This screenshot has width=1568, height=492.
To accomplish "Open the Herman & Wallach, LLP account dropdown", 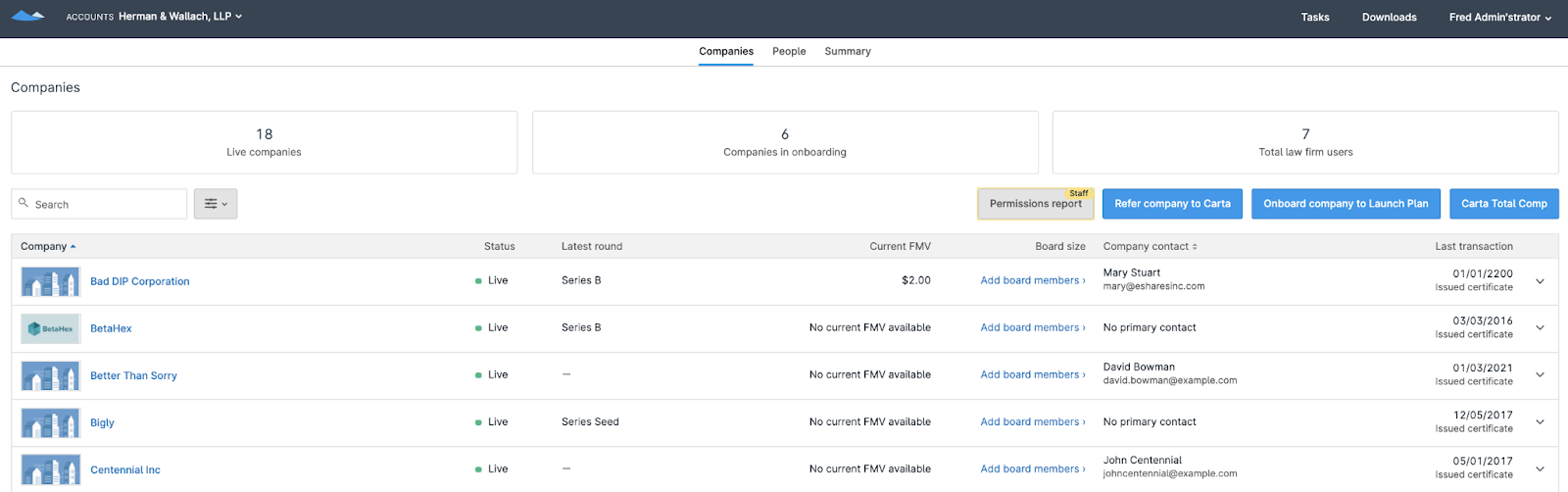I will click(x=180, y=17).
